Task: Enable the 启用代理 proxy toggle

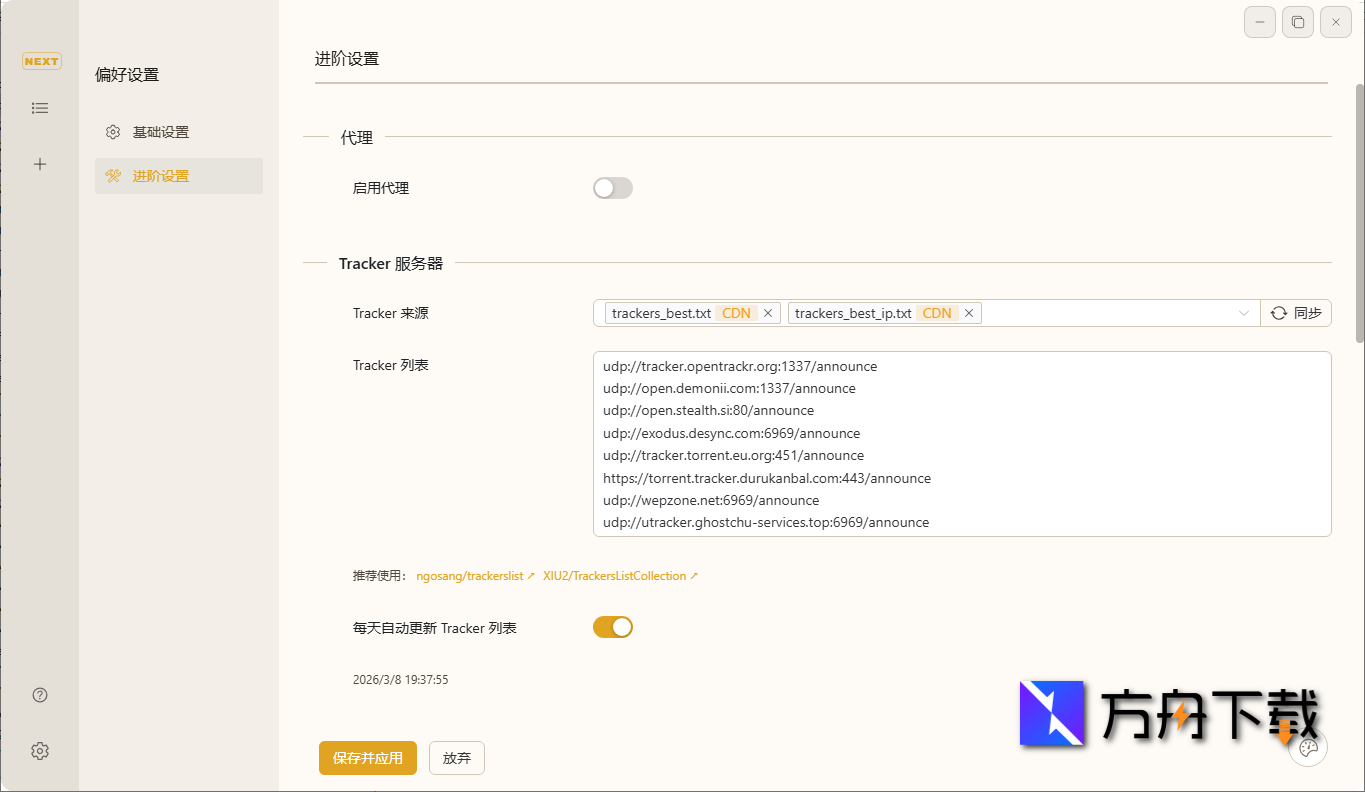Action: [612, 188]
